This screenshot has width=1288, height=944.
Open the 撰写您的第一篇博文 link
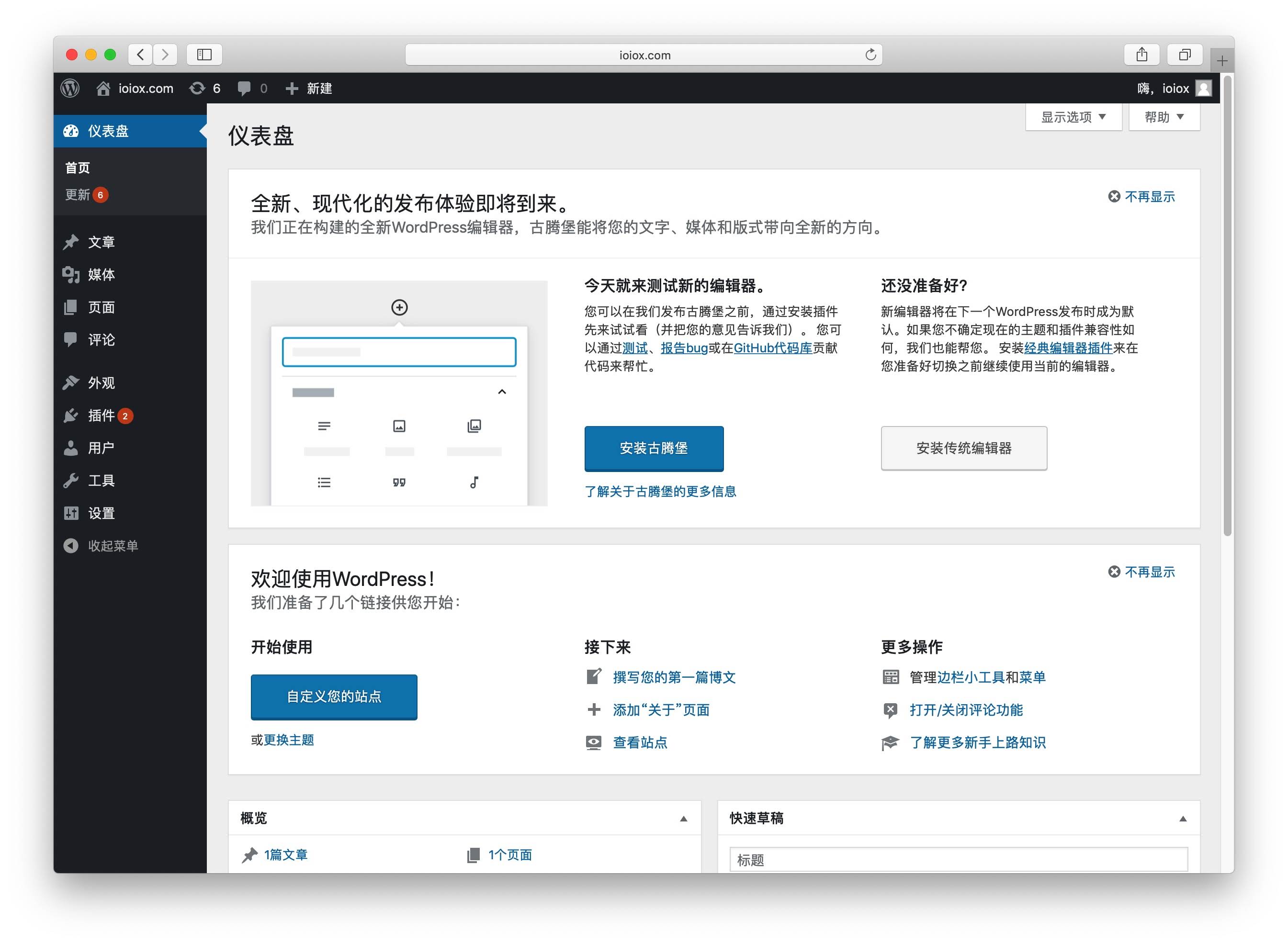674,677
